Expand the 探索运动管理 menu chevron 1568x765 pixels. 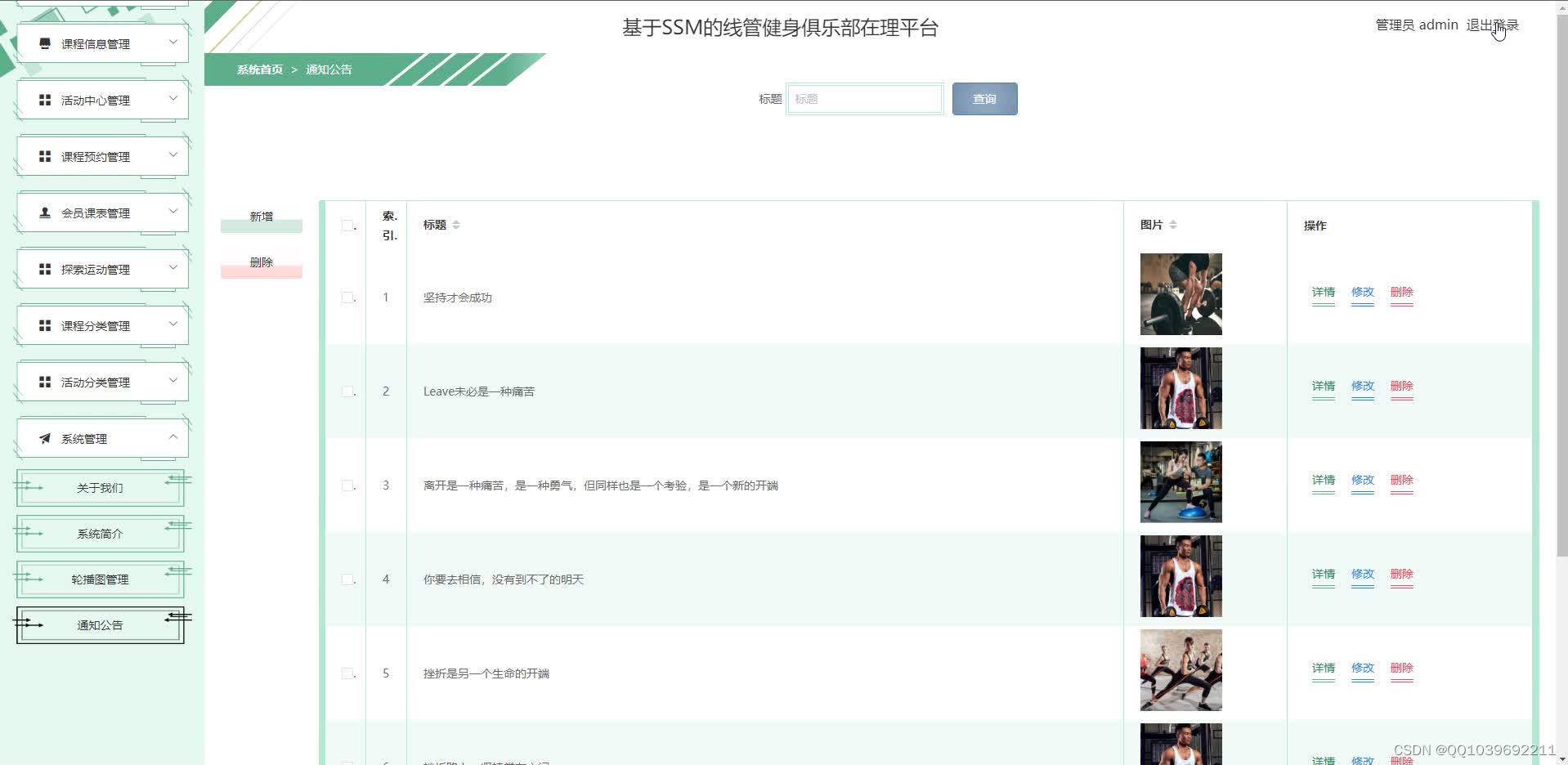pyautogui.click(x=172, y=267)
